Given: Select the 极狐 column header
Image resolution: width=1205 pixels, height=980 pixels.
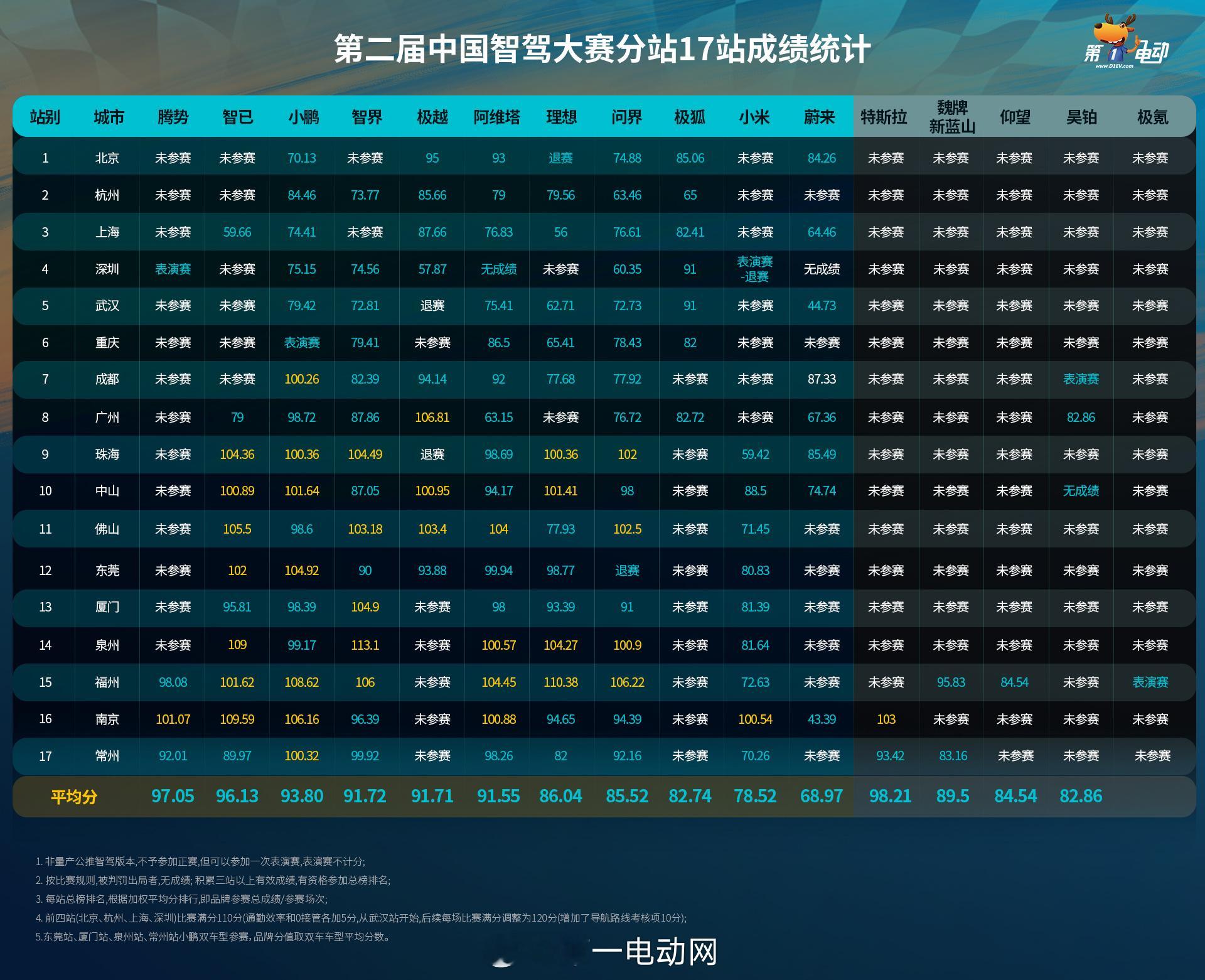Looking at the screenshot, I should click(690, 117).
